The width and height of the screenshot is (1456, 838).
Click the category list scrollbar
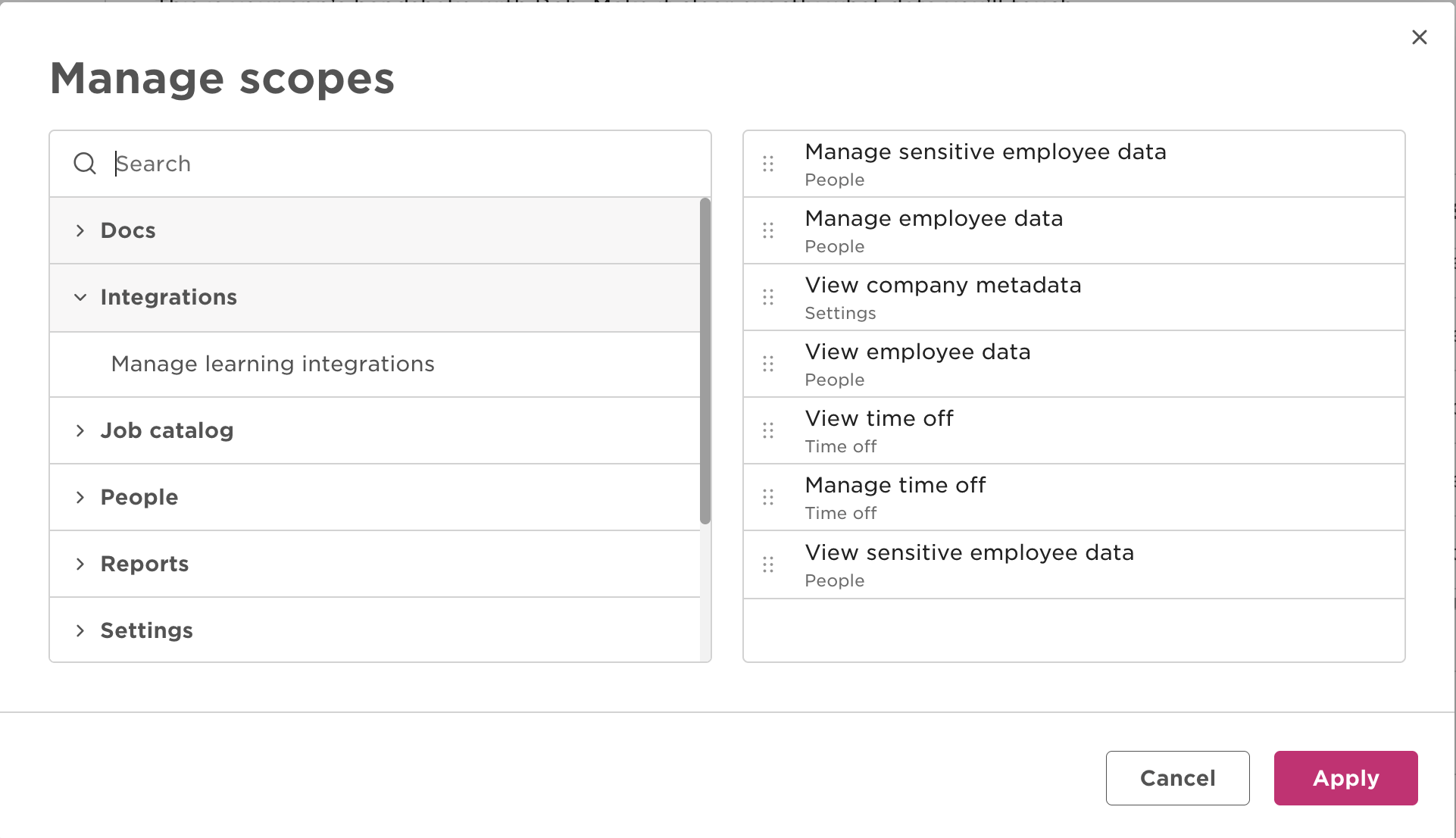tap(705, 361)
